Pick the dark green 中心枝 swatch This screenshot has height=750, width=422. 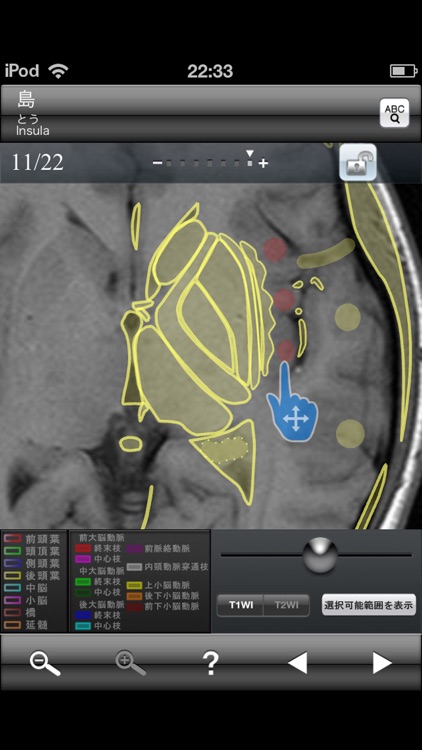point(83,592)
